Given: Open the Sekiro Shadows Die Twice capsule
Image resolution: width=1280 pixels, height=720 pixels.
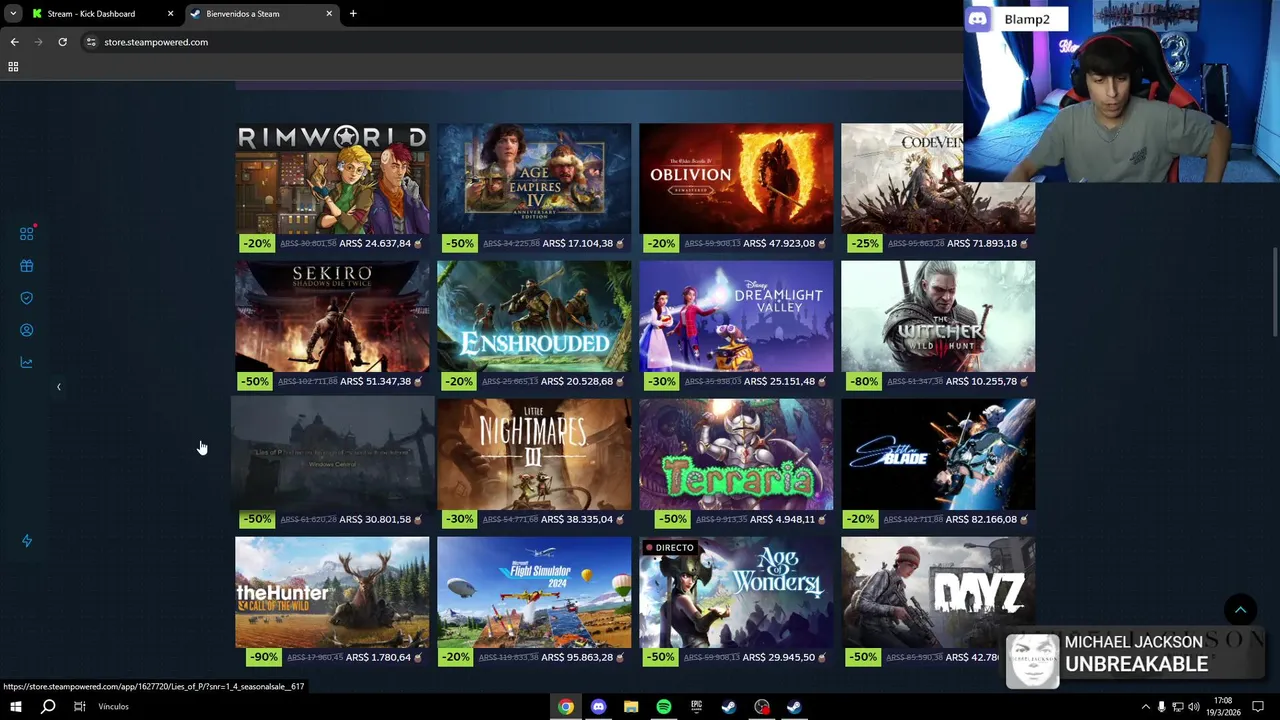Looking at the screenshot, I should 332,316.
